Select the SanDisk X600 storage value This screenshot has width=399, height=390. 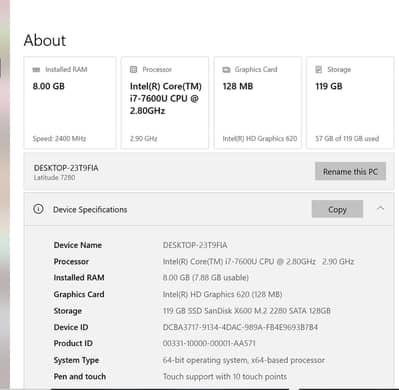247,311
